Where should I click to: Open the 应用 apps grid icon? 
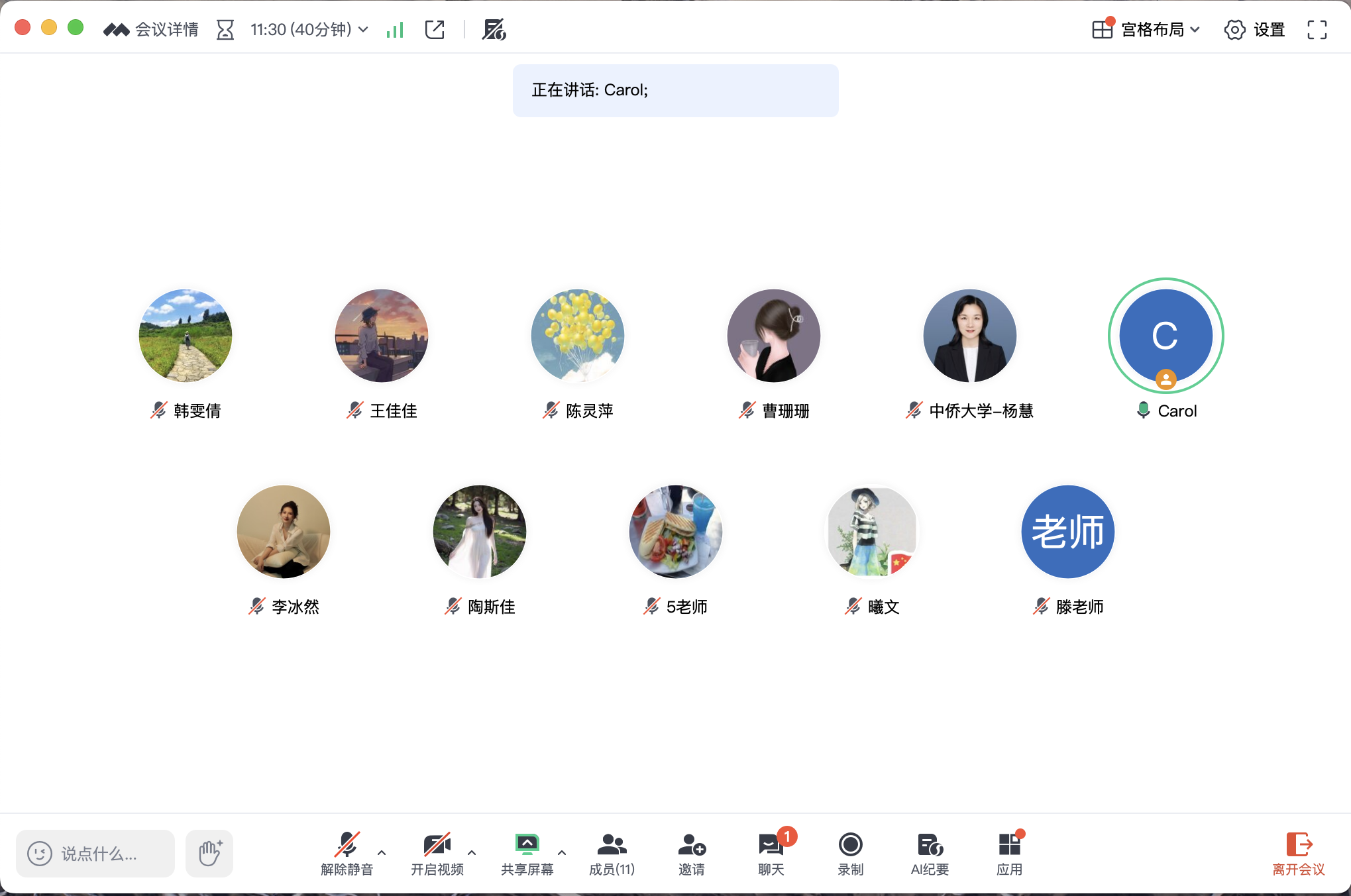click(1009, 853)
